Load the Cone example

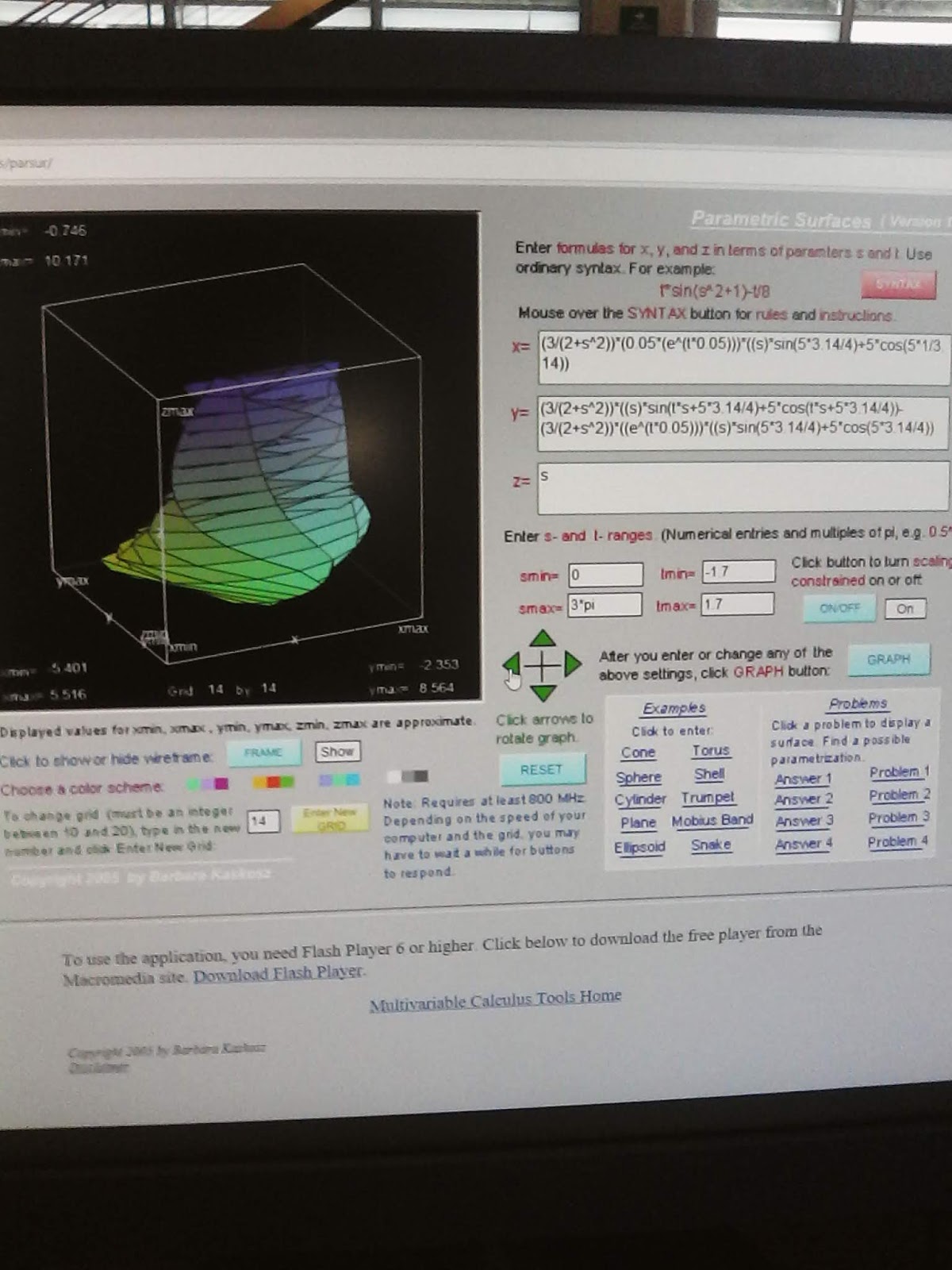[x=638, y=752]
